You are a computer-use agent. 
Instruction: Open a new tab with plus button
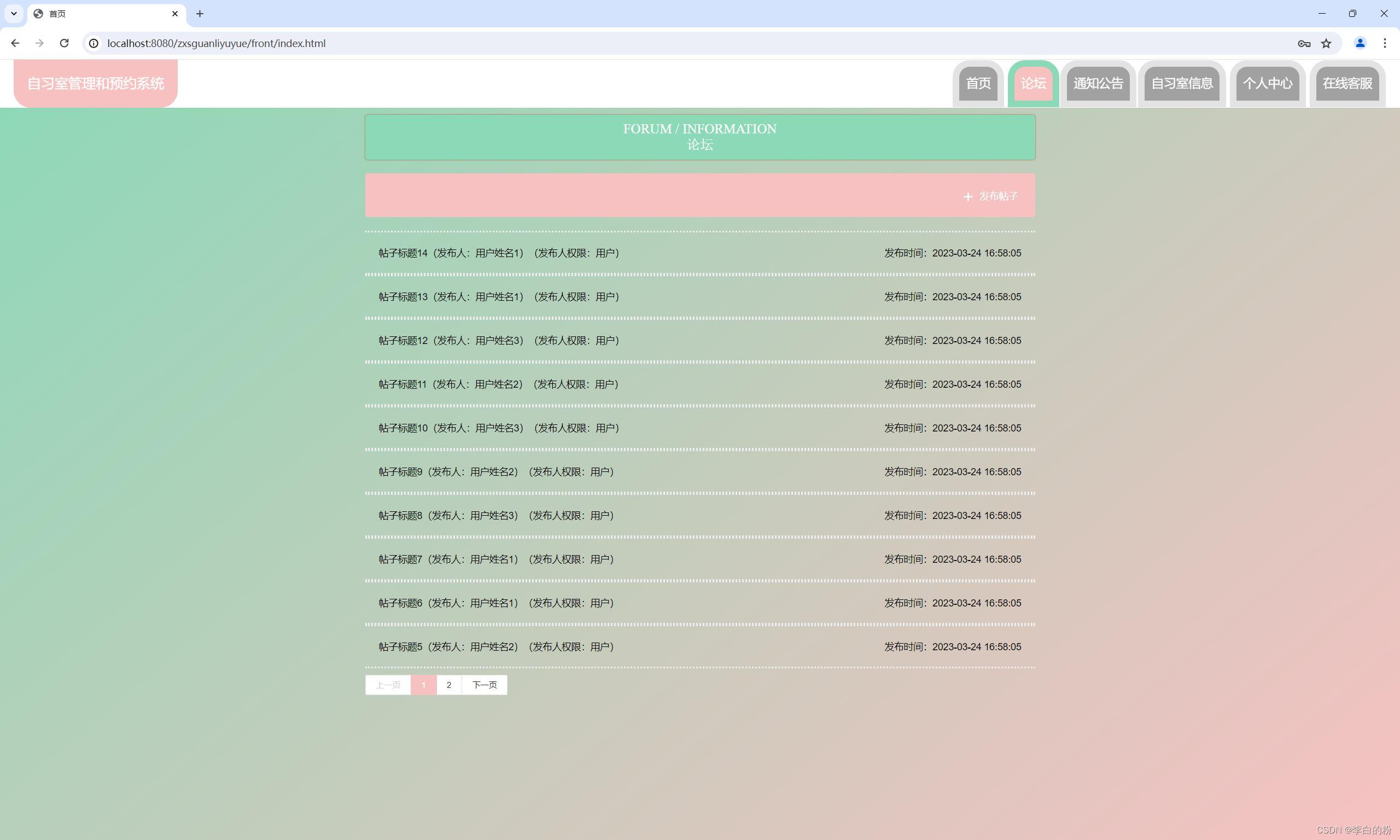(200, 14)
